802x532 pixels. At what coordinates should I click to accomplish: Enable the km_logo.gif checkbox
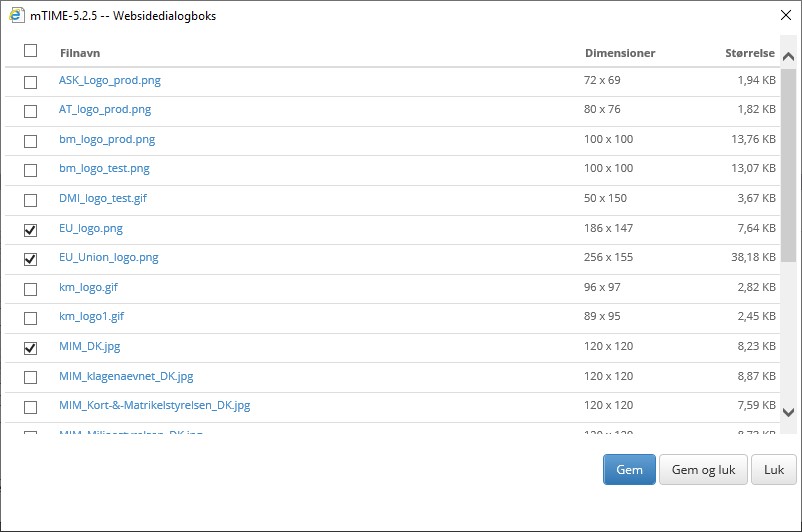[30, 289]
